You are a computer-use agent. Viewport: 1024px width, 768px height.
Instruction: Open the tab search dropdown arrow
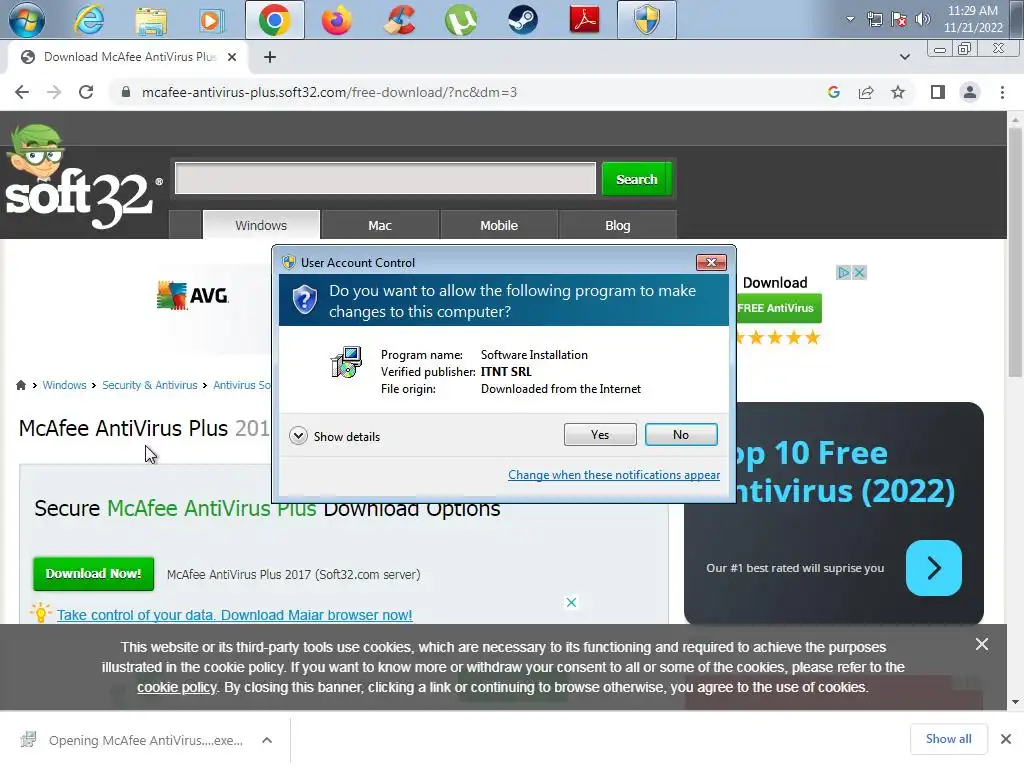tap(904, 57)
